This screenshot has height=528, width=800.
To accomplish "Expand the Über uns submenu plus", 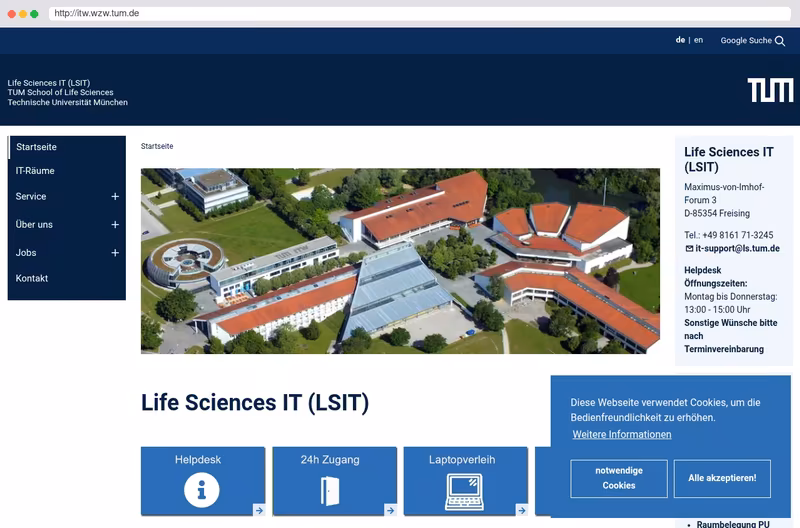I will [x=115, y=224].
